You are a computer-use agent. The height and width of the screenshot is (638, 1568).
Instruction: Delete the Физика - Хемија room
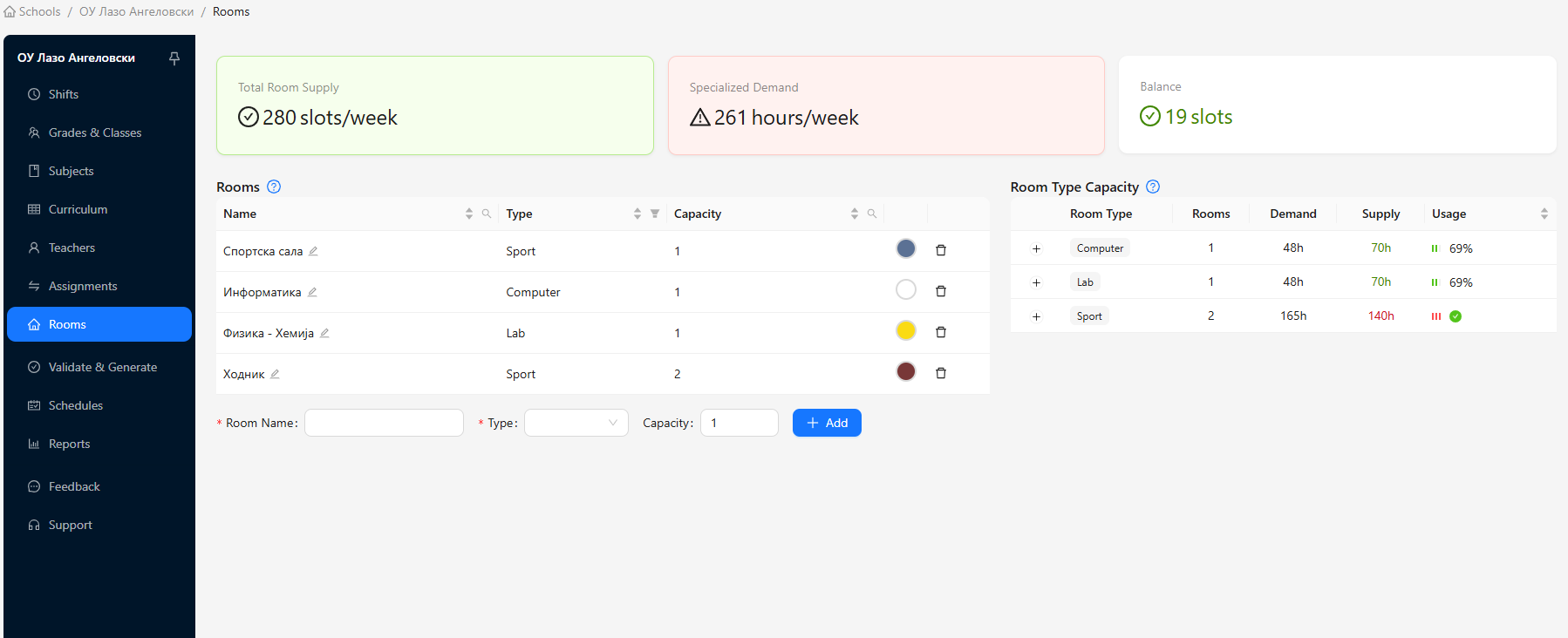click(941, 332)
